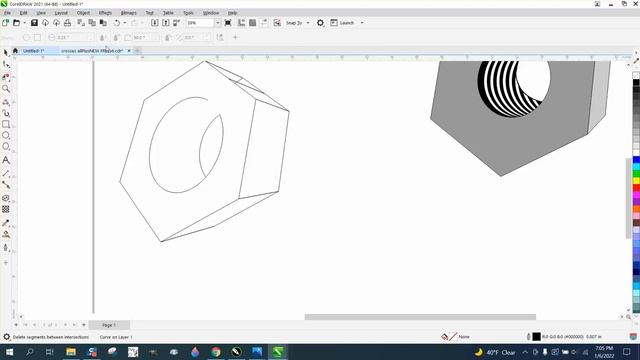The height and width of the screenshot is (360, 640).
Task: Click the add-tools plus button under the toolbox
Action: click(6, 262)
